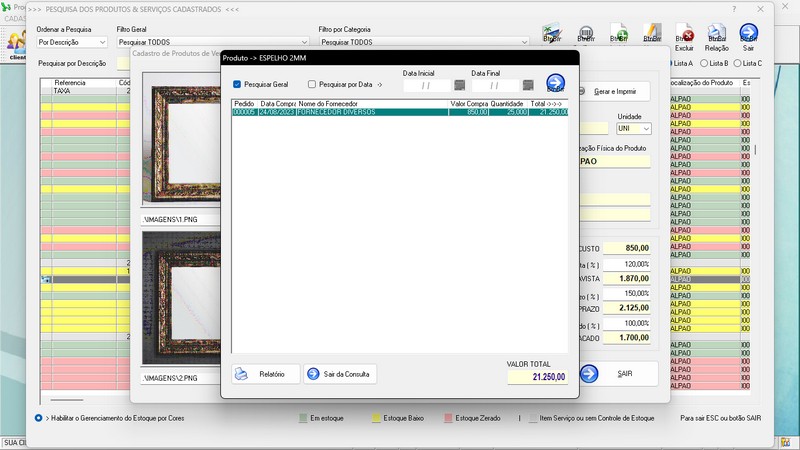Open the Relação report toolbar icon
This screenshot has height=450, width=800.
(x=716, y=37)
